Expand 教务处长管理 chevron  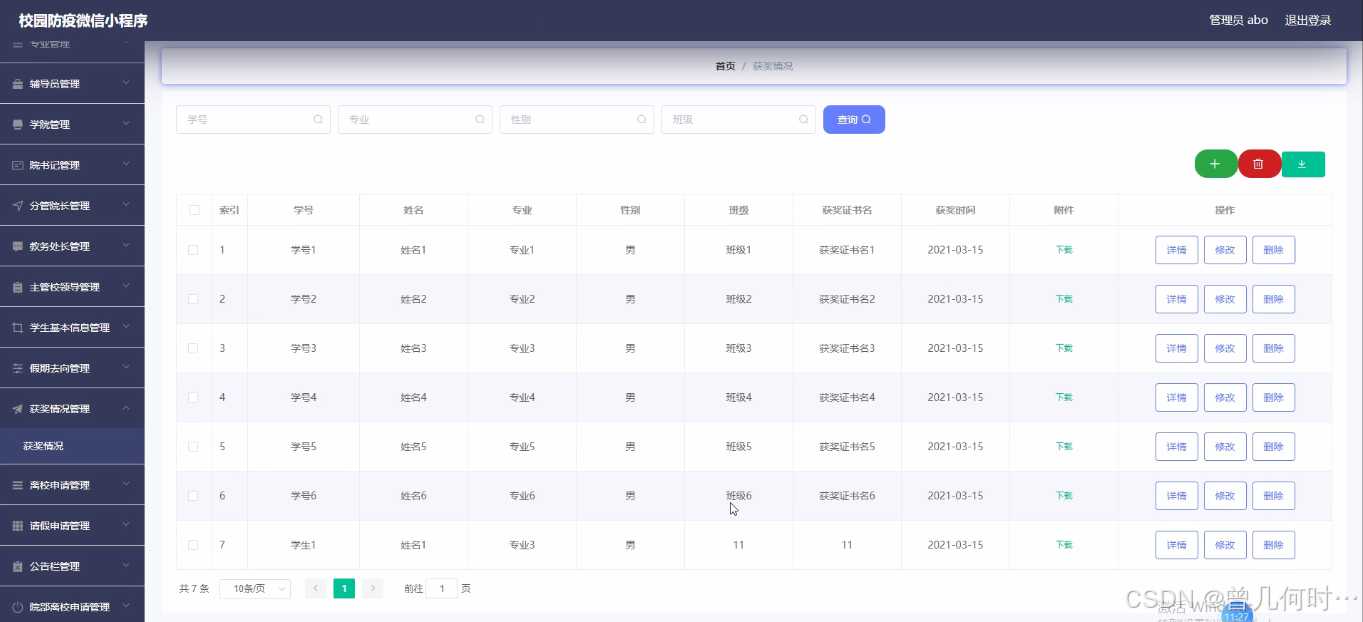click(126, 246)
